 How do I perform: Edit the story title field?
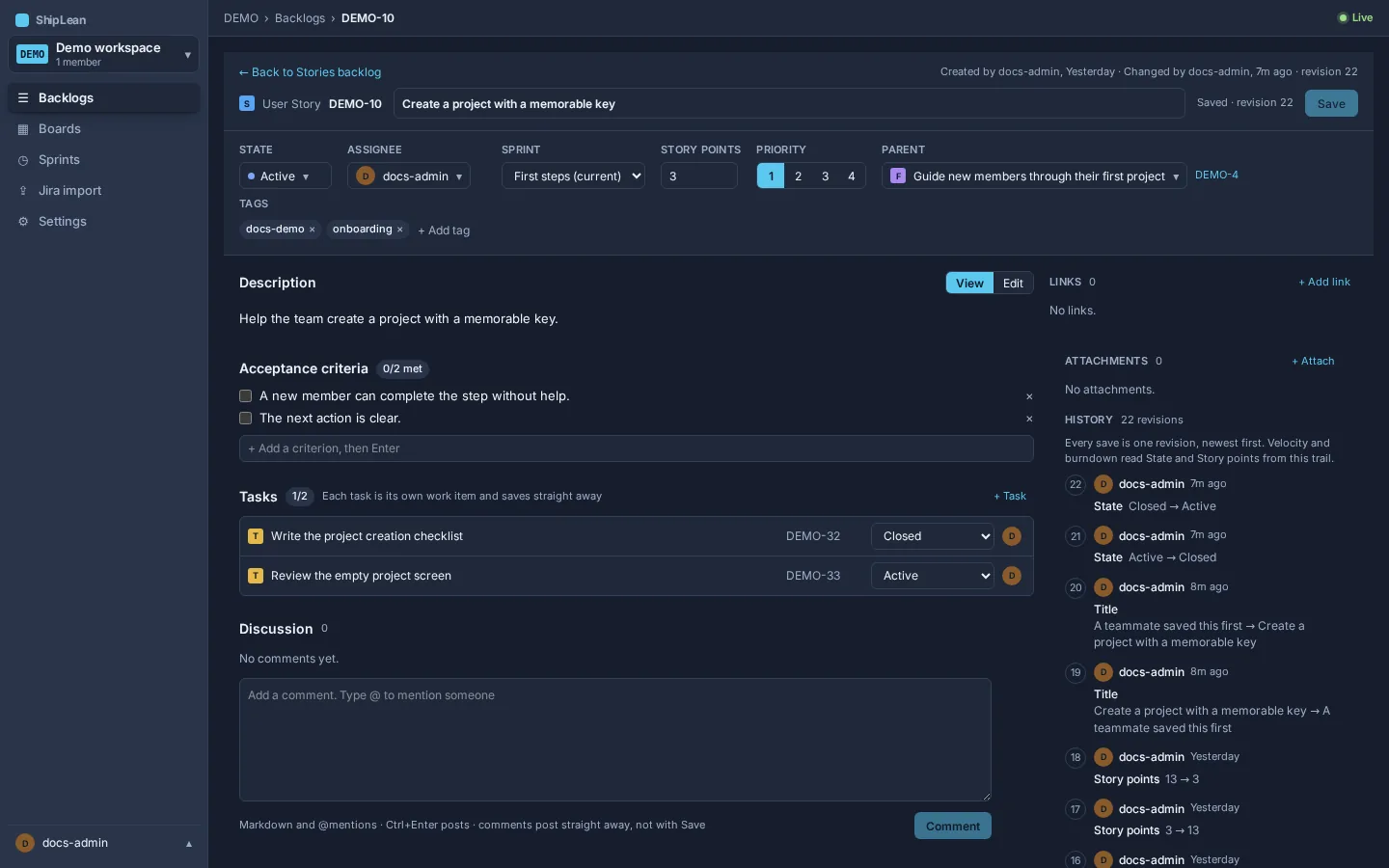(x=789, y=104)
